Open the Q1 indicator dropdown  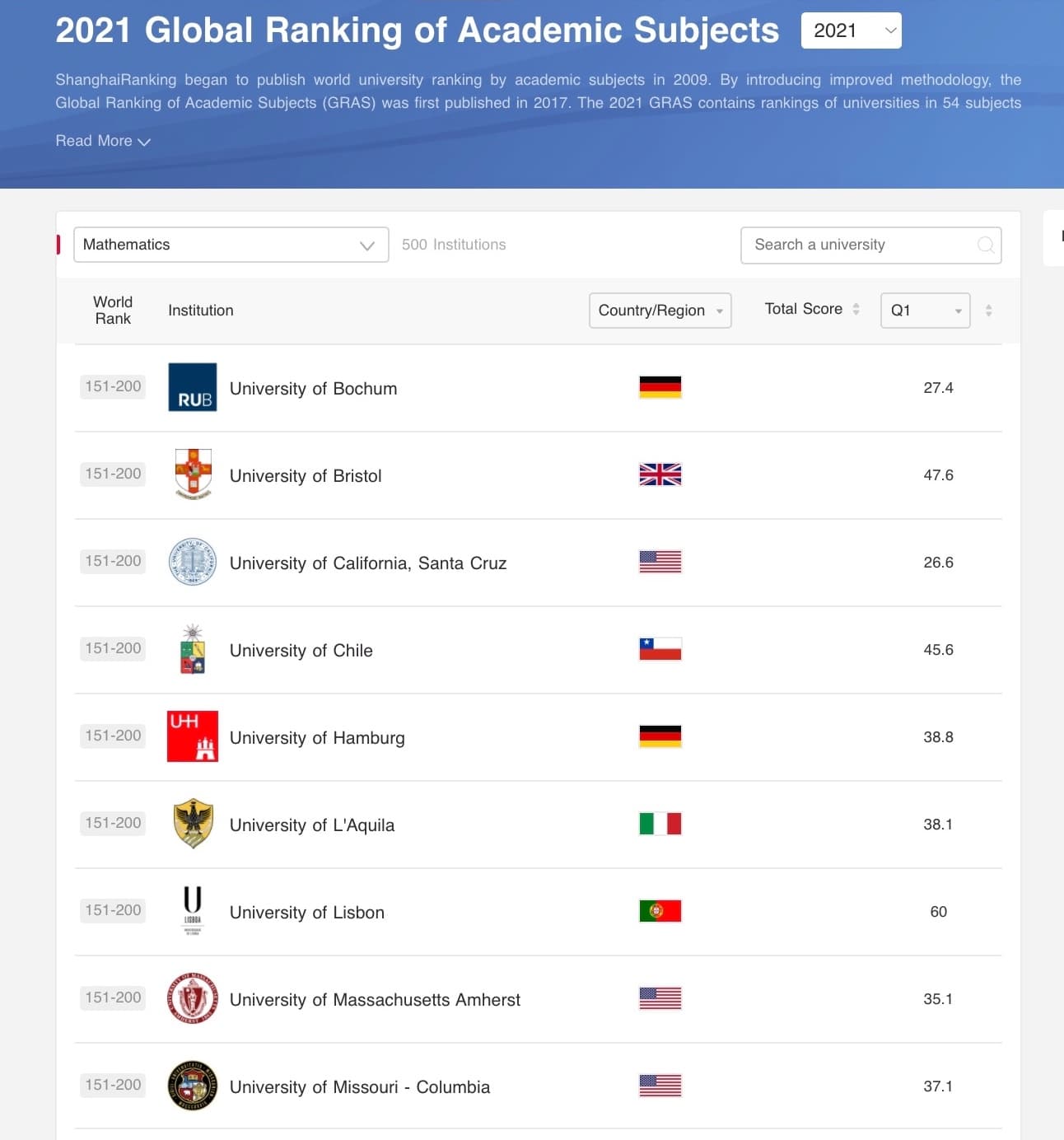coord(925,311)
